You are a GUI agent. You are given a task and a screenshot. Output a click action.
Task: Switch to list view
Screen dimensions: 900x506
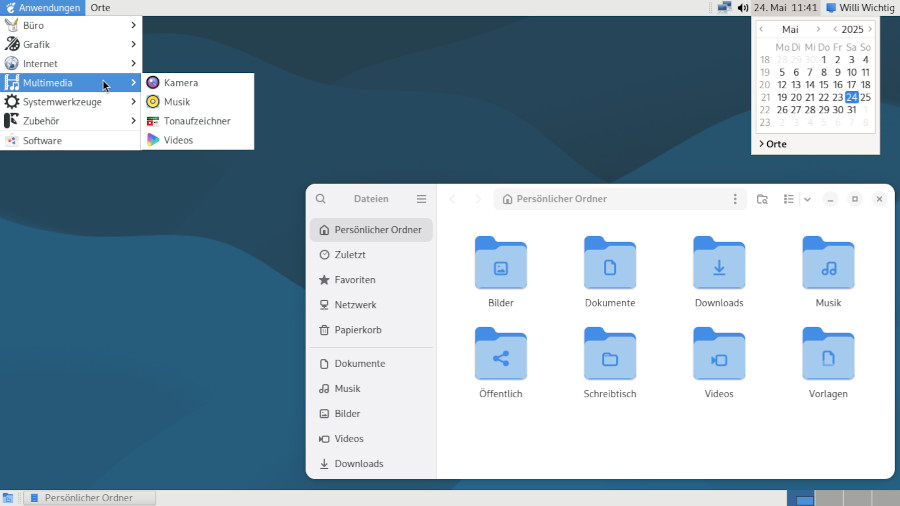click(x=789, y=199)
